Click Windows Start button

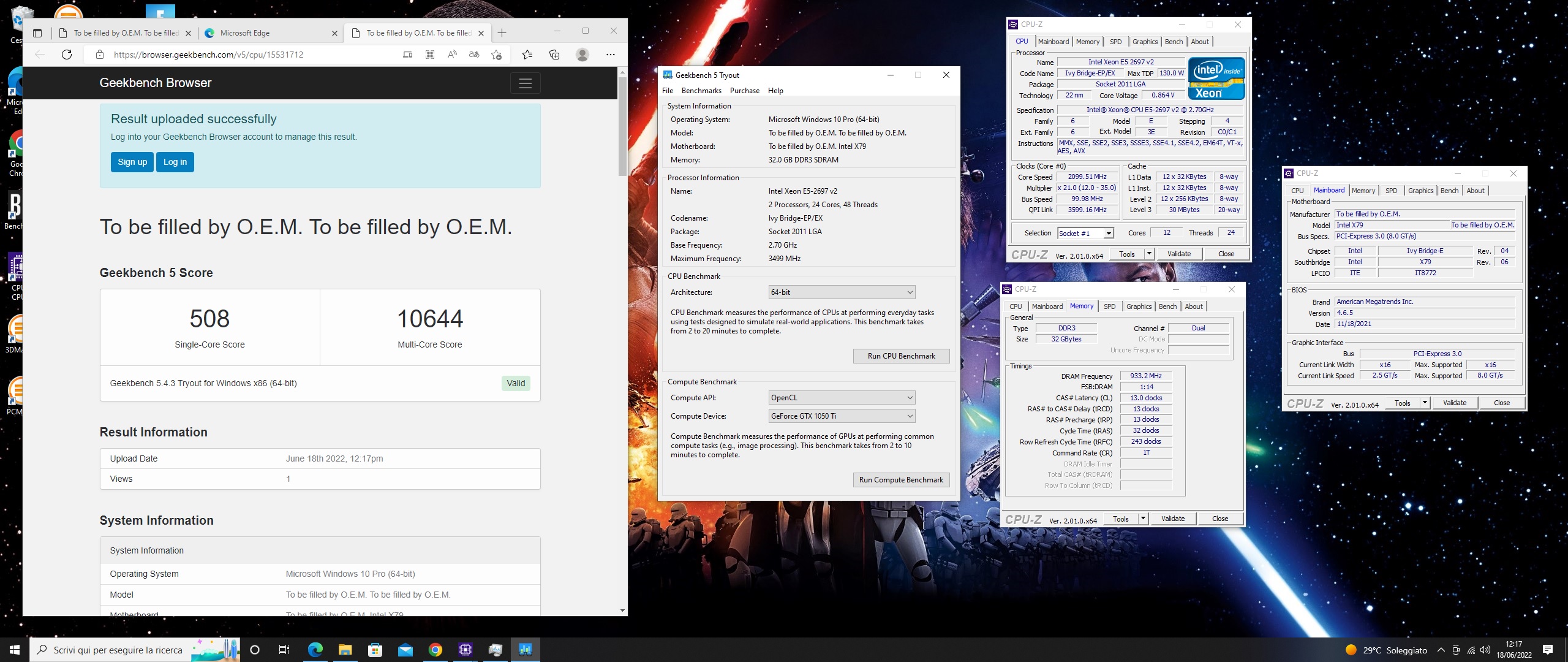tap(15, 650)
